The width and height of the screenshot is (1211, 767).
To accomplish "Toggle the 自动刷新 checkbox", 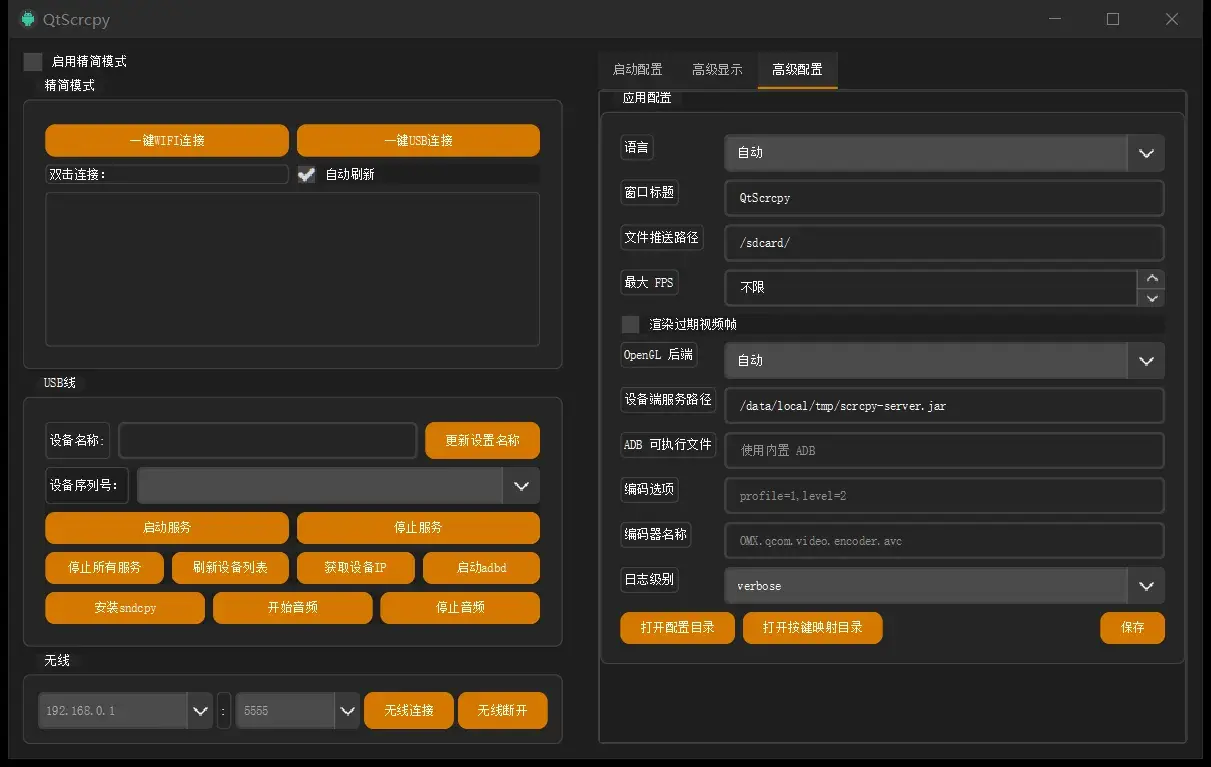I will click(x=306, y=174).
